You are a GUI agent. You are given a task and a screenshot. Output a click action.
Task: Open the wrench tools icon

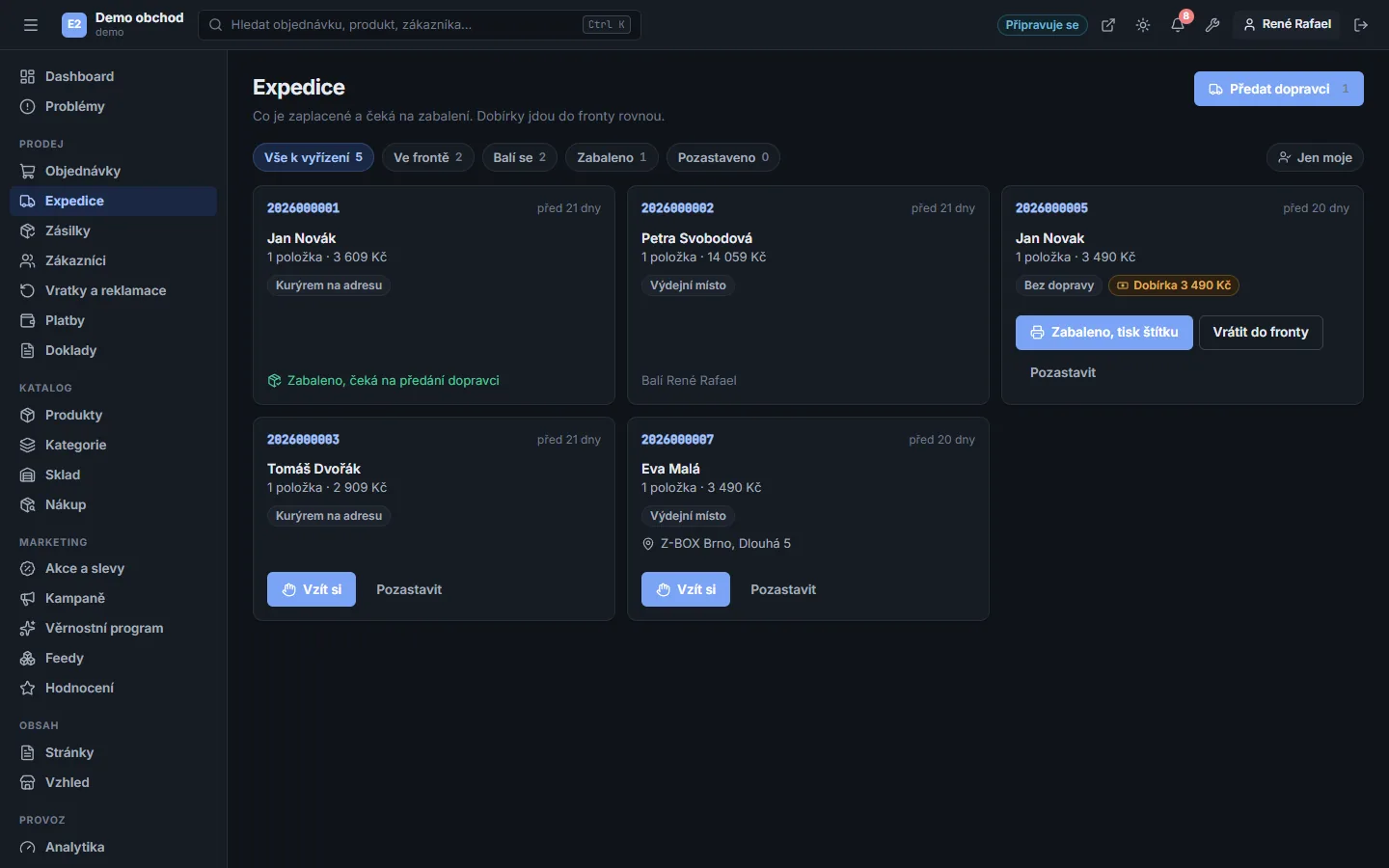(1212, 25)
